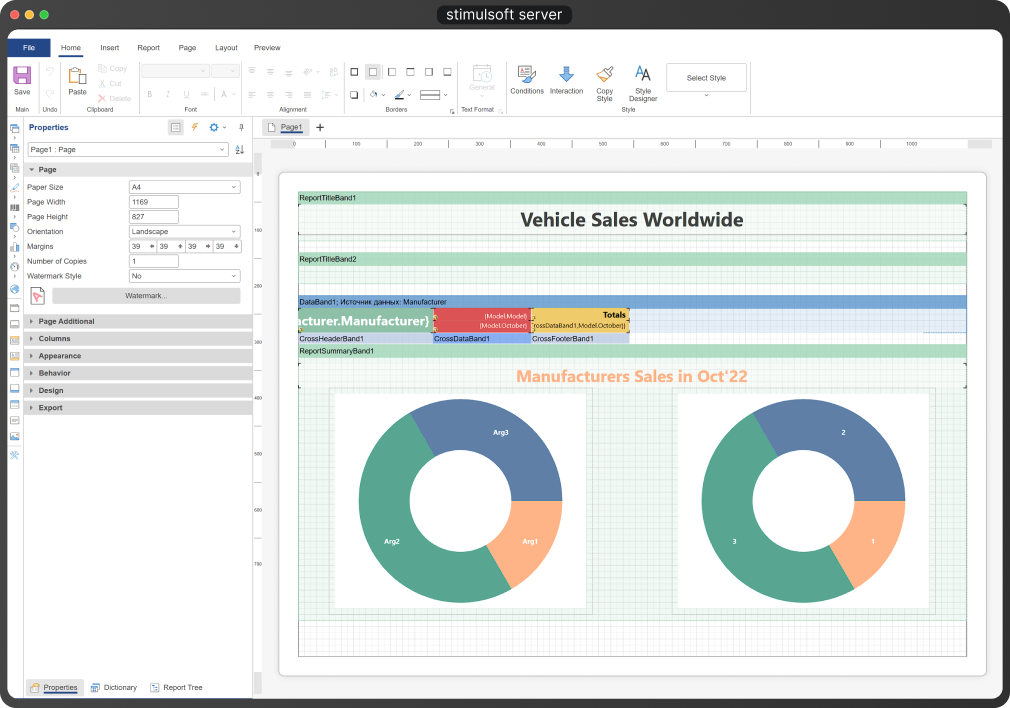
Task: Add a new page with the plus icon
Action: tap(320, 128)
